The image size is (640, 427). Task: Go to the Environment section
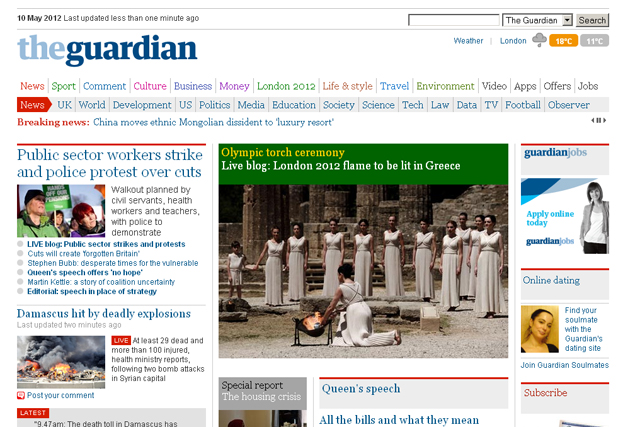445,86
